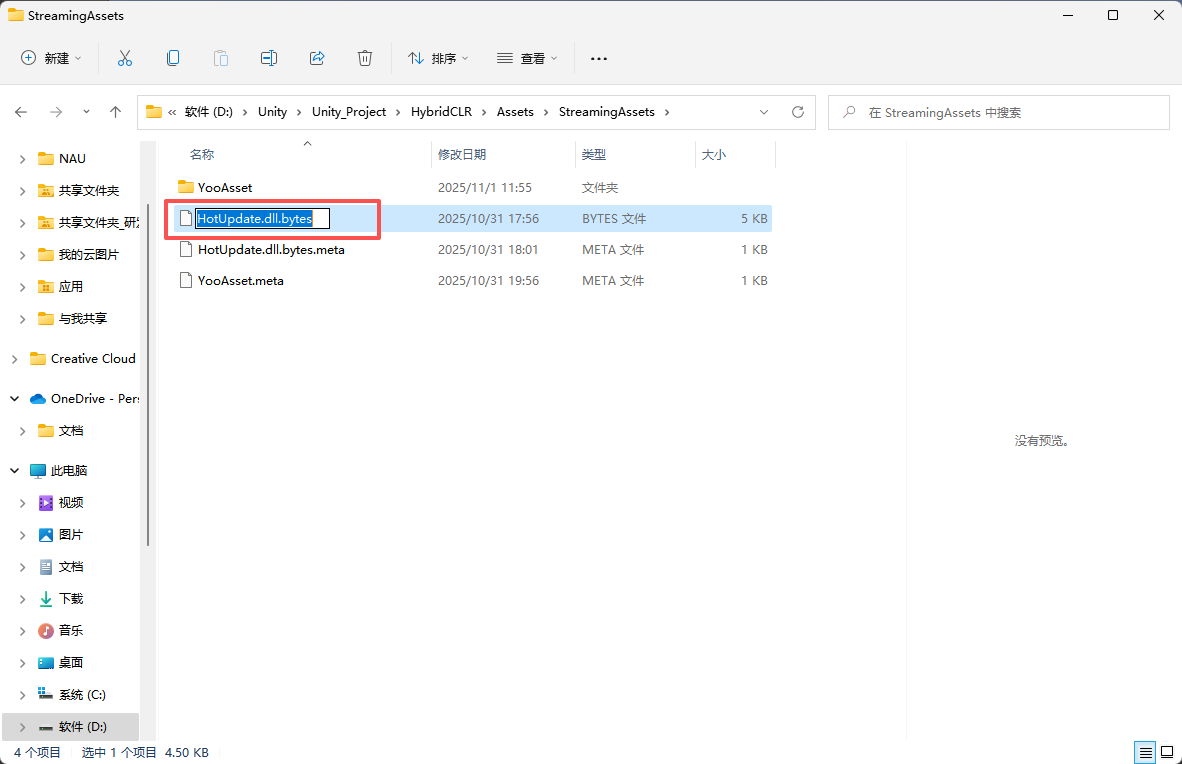Select NAU folder in navigation pane
Viewport: 1182px width, 764px height.
(72, 158)
